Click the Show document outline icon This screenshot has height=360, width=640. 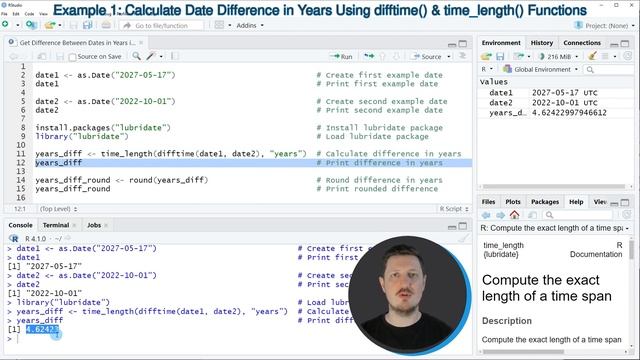click(462, 56)
